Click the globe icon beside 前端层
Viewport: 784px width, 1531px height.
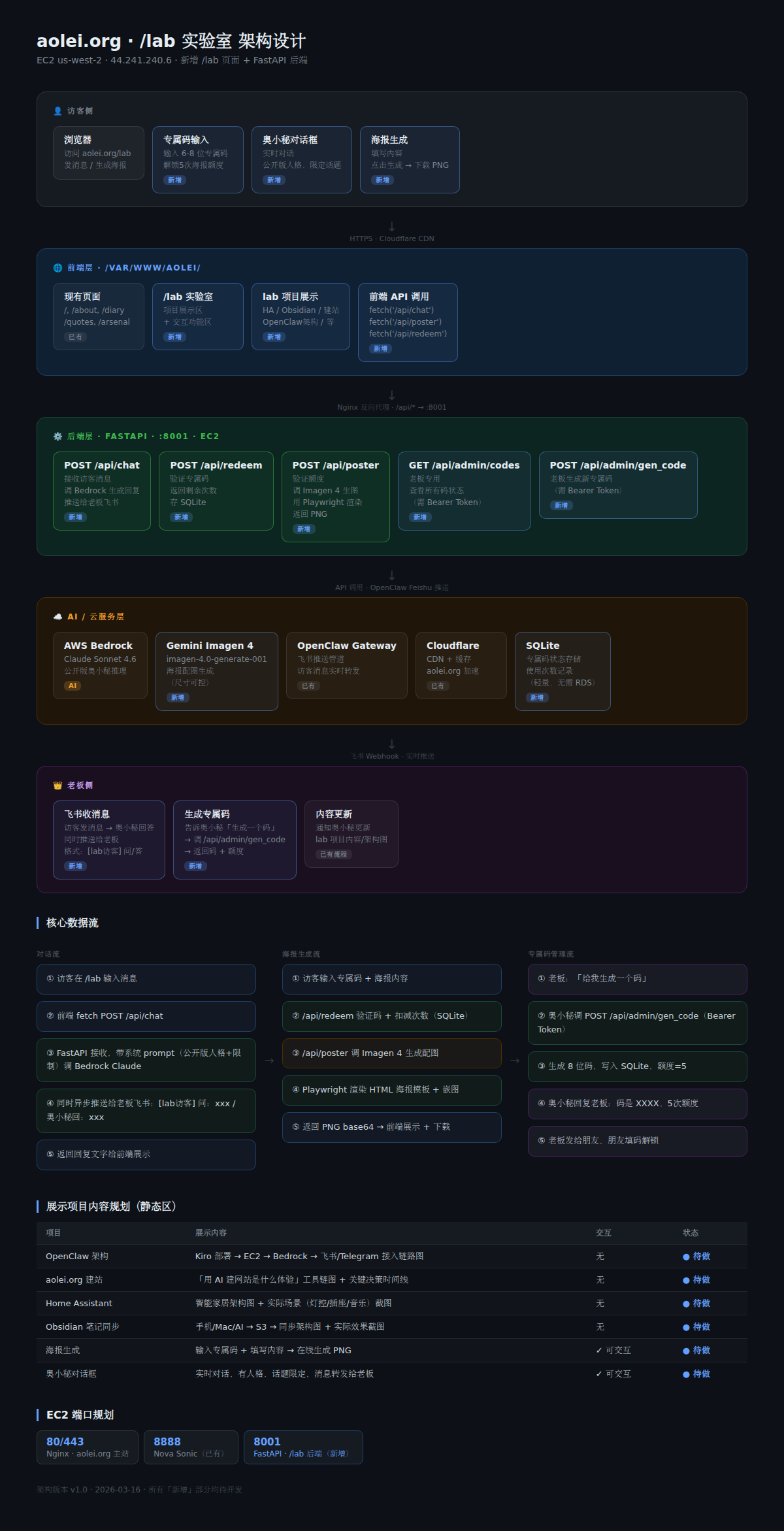[x=57, y=268]
